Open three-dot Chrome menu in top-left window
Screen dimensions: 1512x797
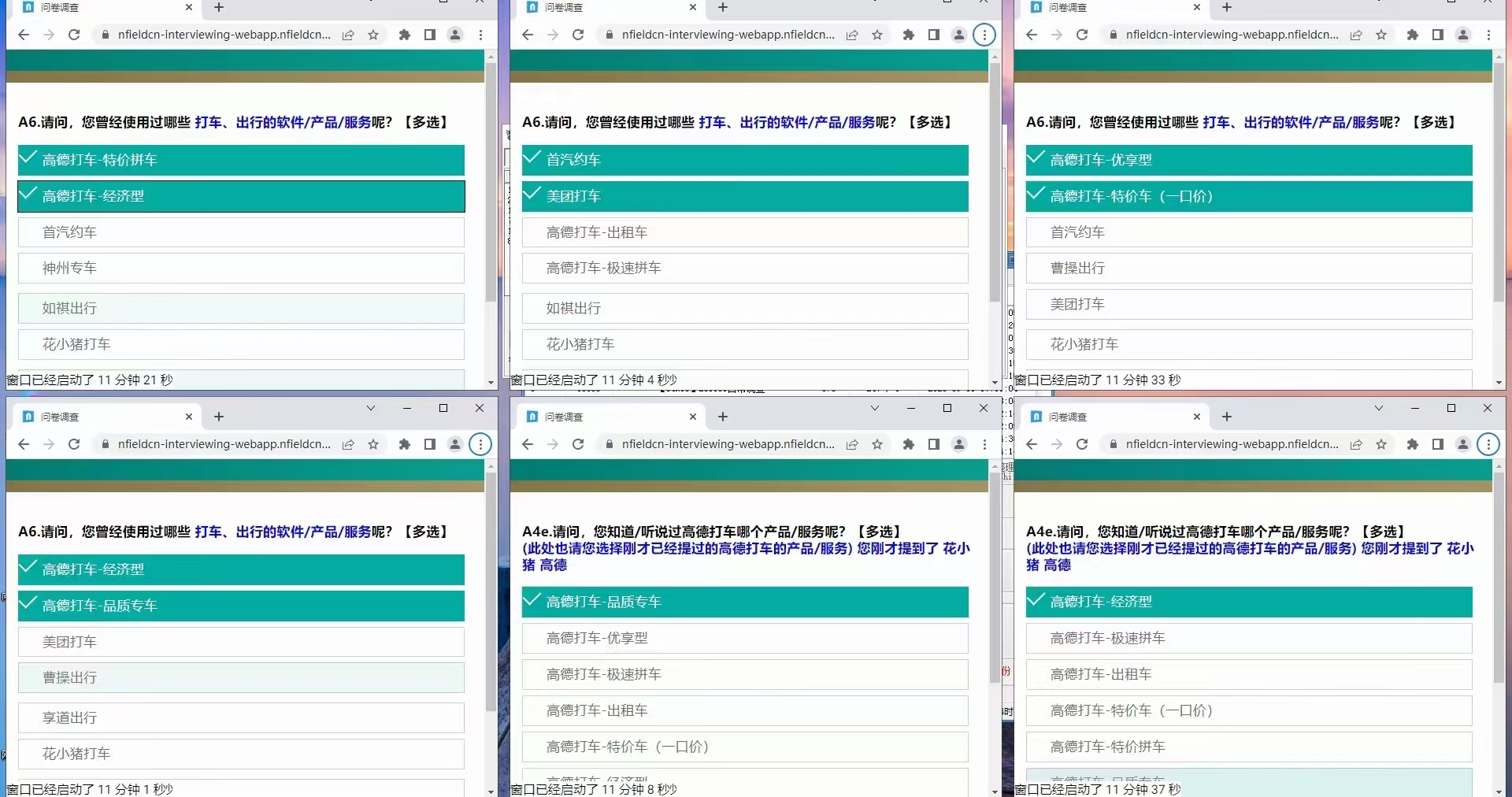(x=480, y=35)
